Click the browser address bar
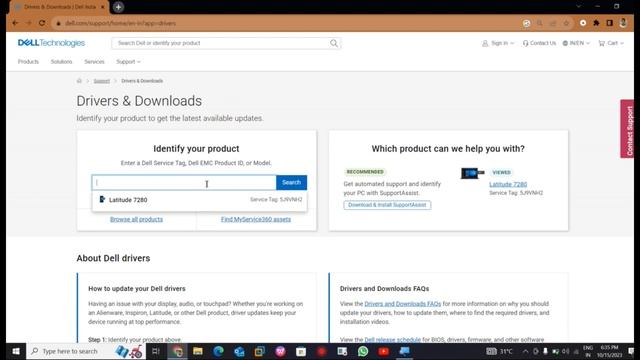This screenshot has height=360, width=640. tap(286, 23)
